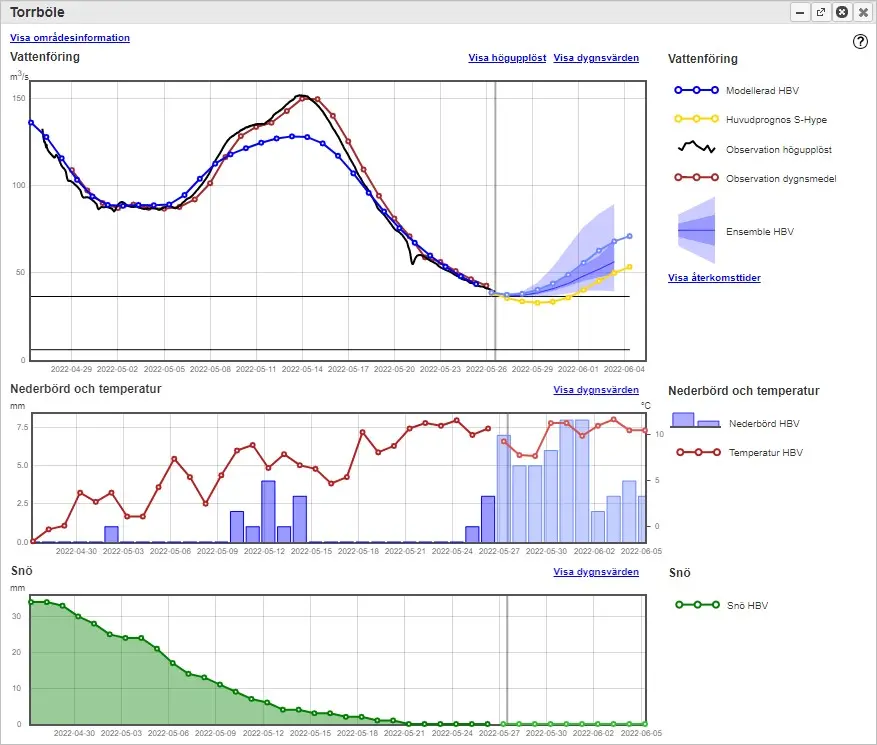Click Visa dygnsvärden link for Nederbörd chart

tap(596, 390)
